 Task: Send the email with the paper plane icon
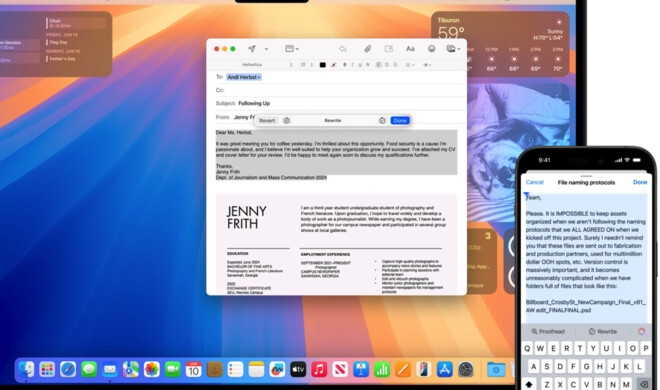click(x=252, y=49)
